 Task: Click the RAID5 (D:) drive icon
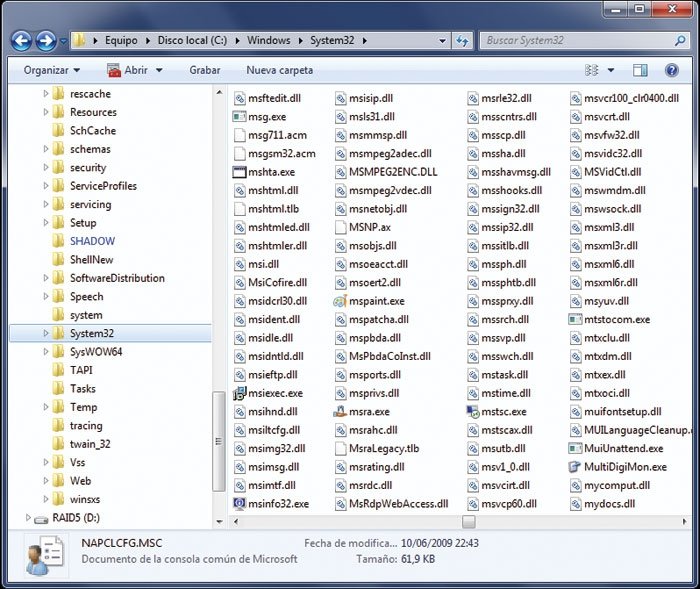tap(41, 519)
